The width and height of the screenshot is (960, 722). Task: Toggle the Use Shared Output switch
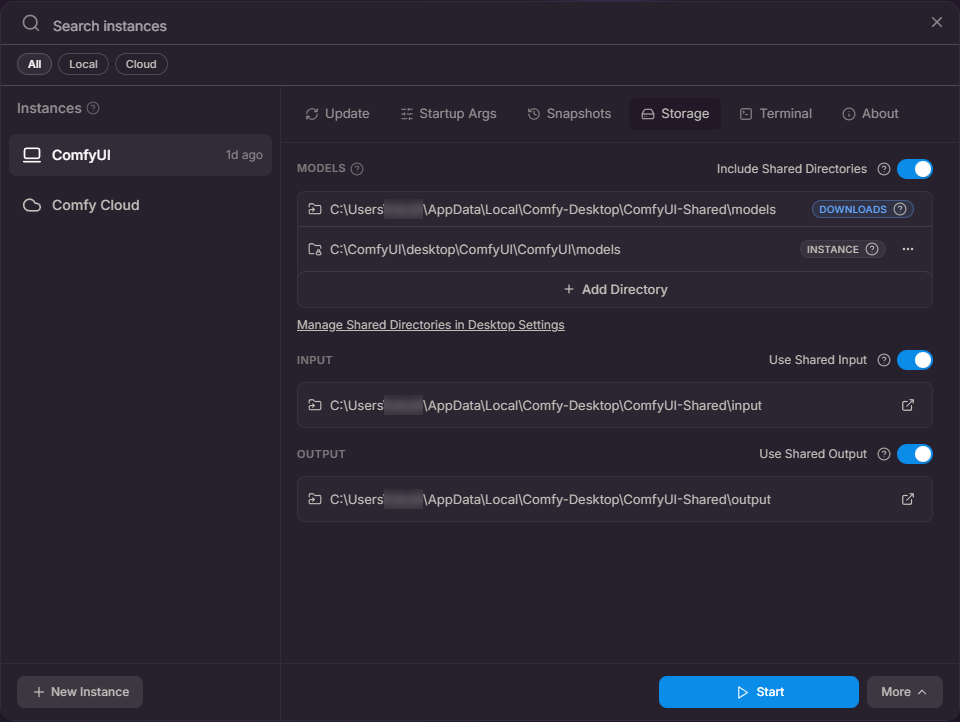pos(915,454)
